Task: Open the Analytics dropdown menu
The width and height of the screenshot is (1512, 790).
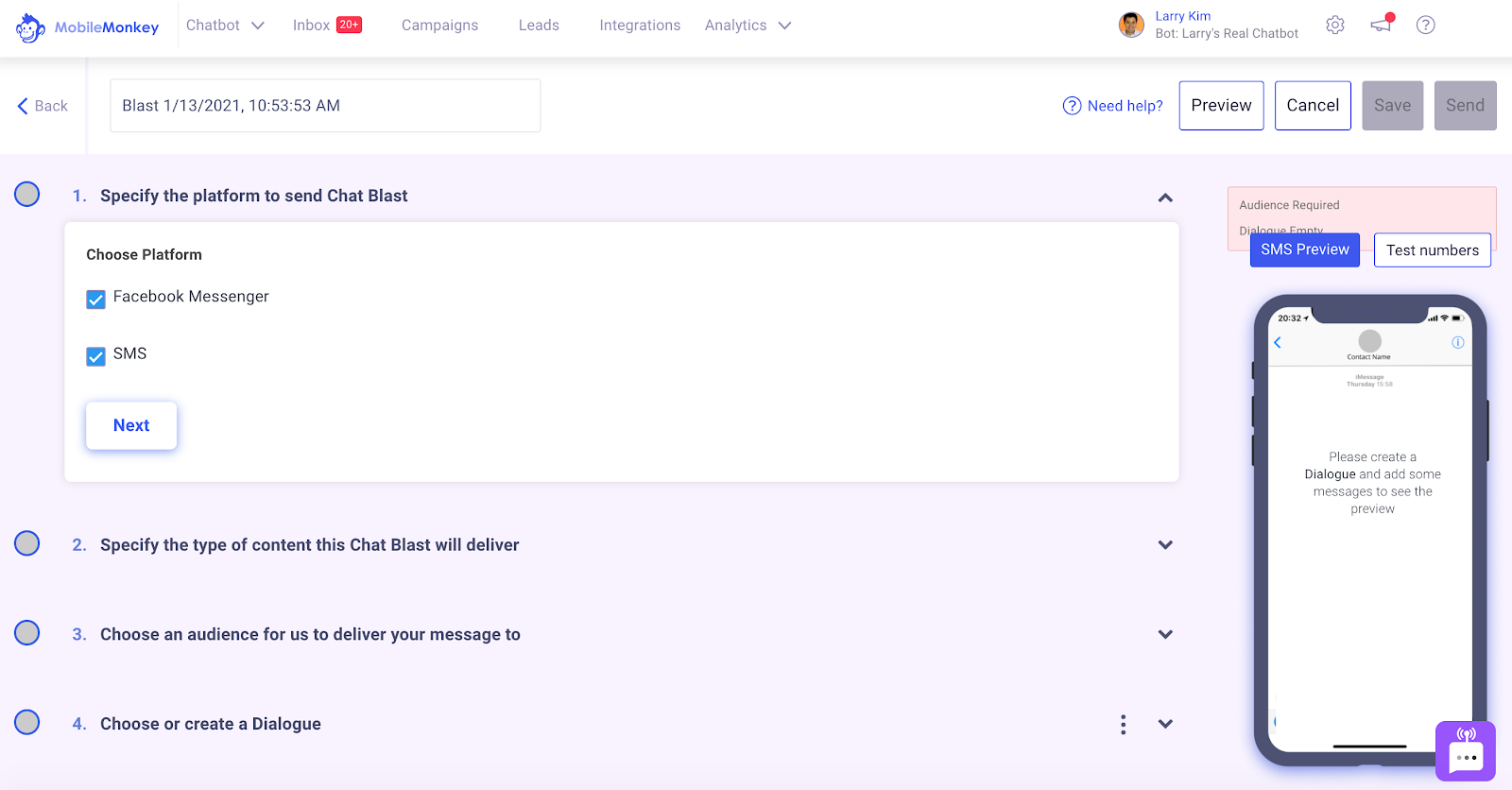Action: [747, 26]
